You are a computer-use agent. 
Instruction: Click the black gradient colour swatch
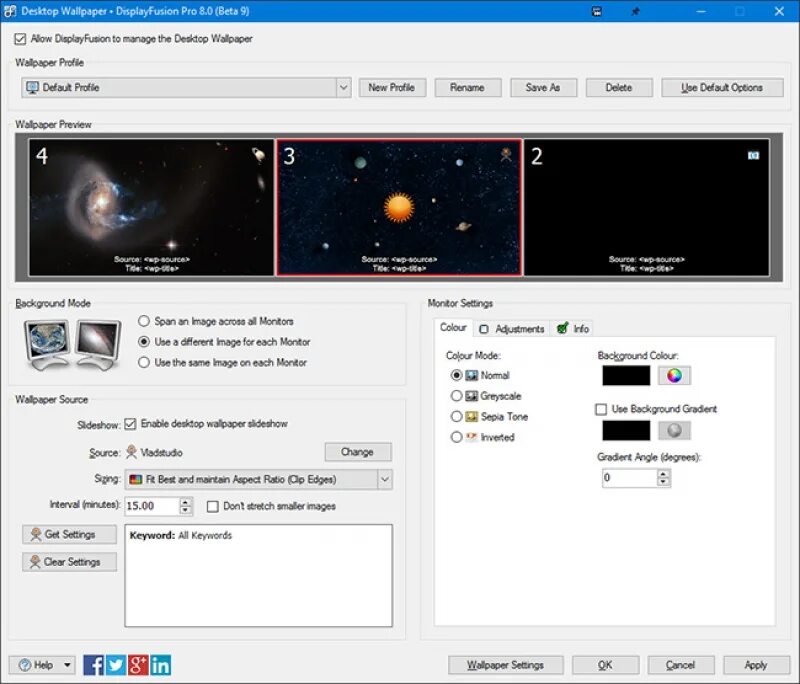pyautogui.click(x=626, y=430)
